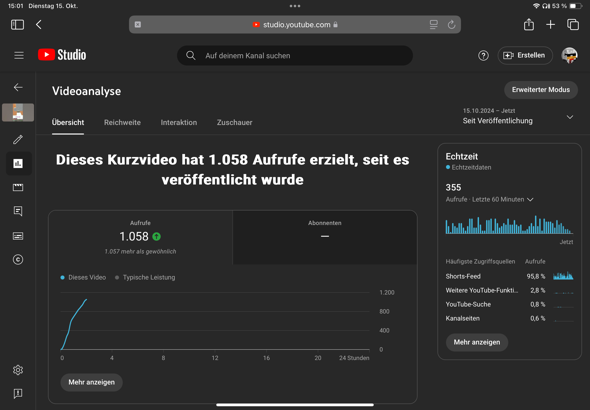Return via sidebar back arrow
The width and height of the screenshot is (590, 410).
18,87
